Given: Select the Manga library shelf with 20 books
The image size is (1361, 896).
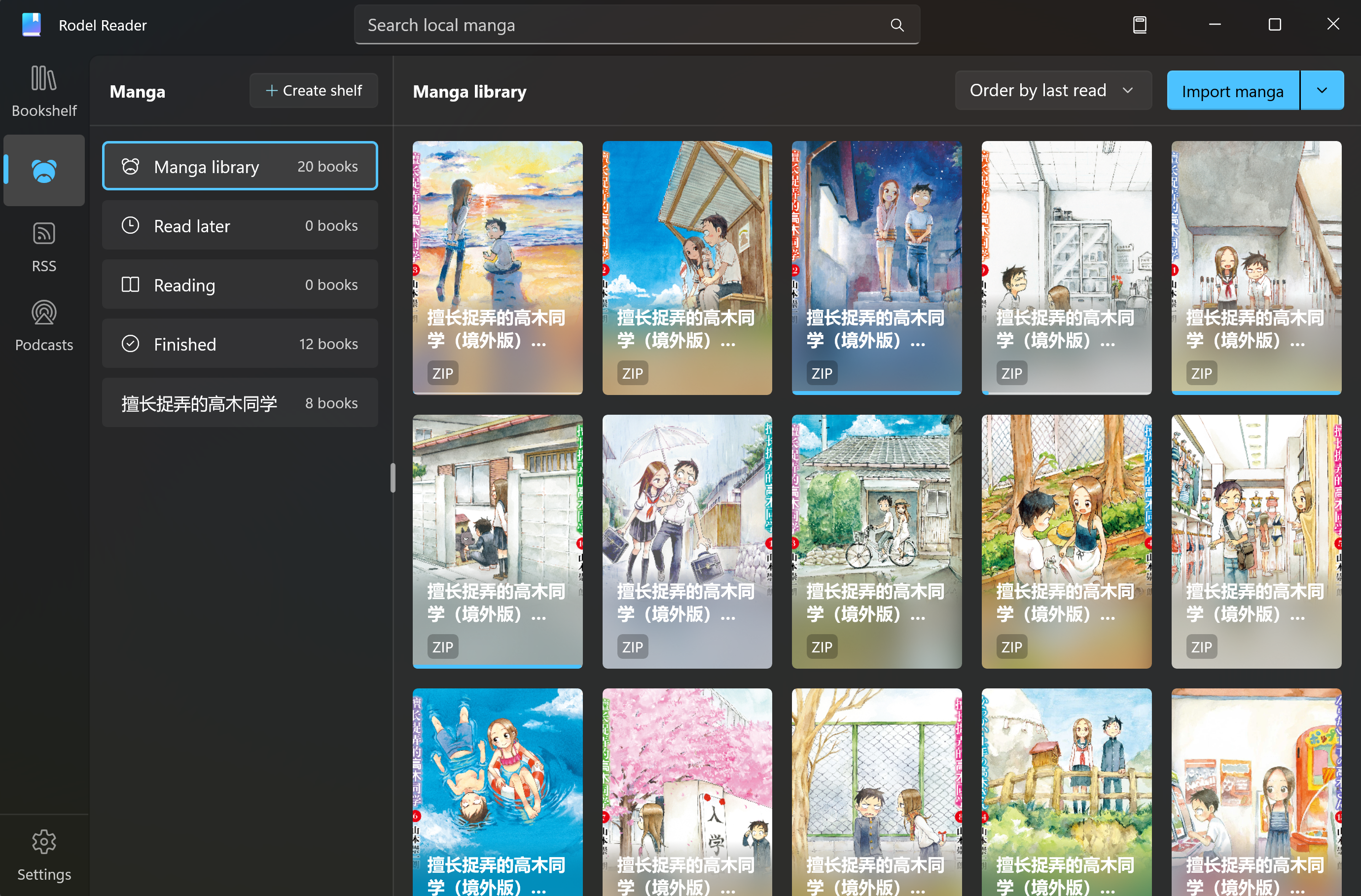Looking at the screenshot, I should 240,166.
